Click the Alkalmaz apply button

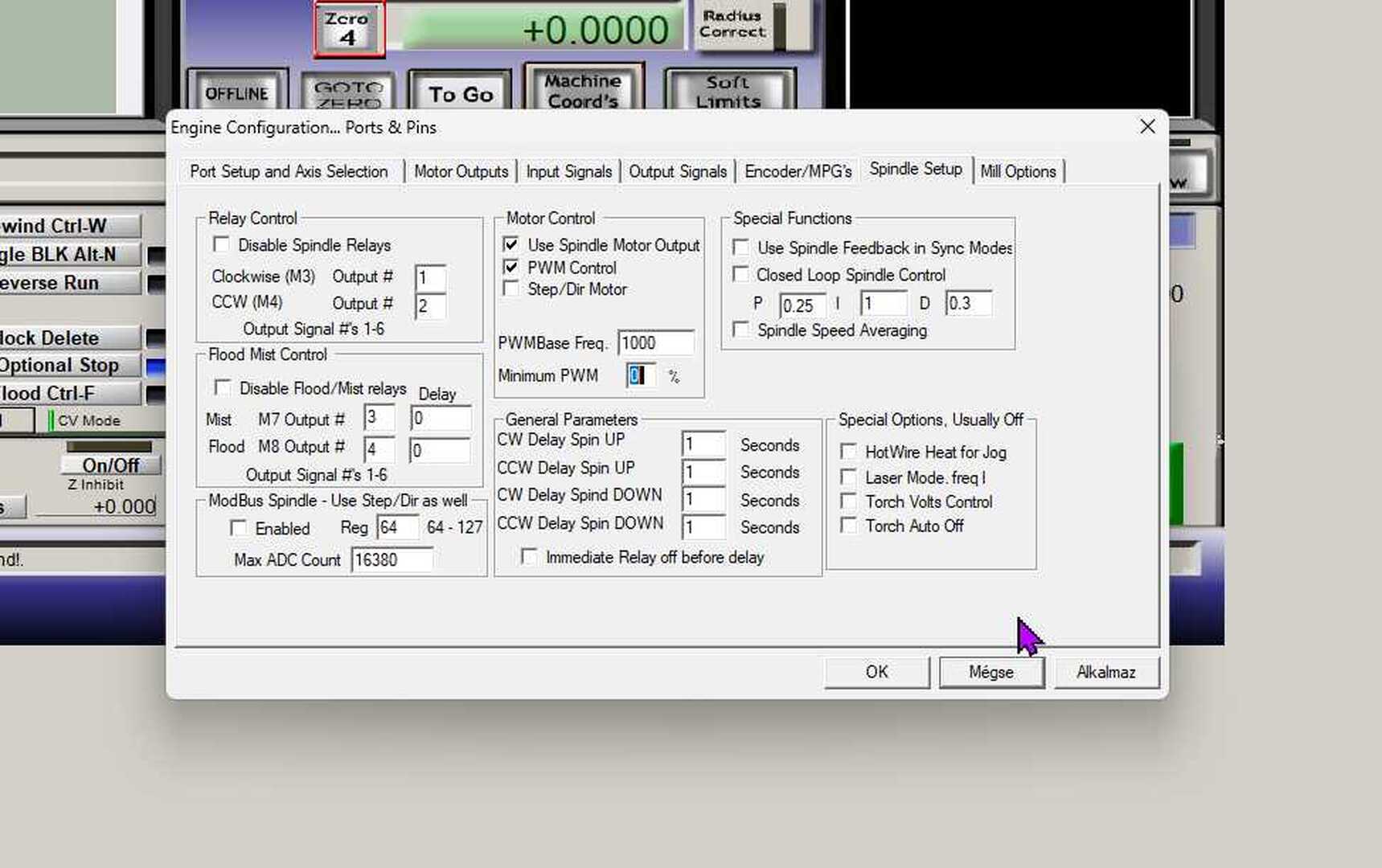1106,672
